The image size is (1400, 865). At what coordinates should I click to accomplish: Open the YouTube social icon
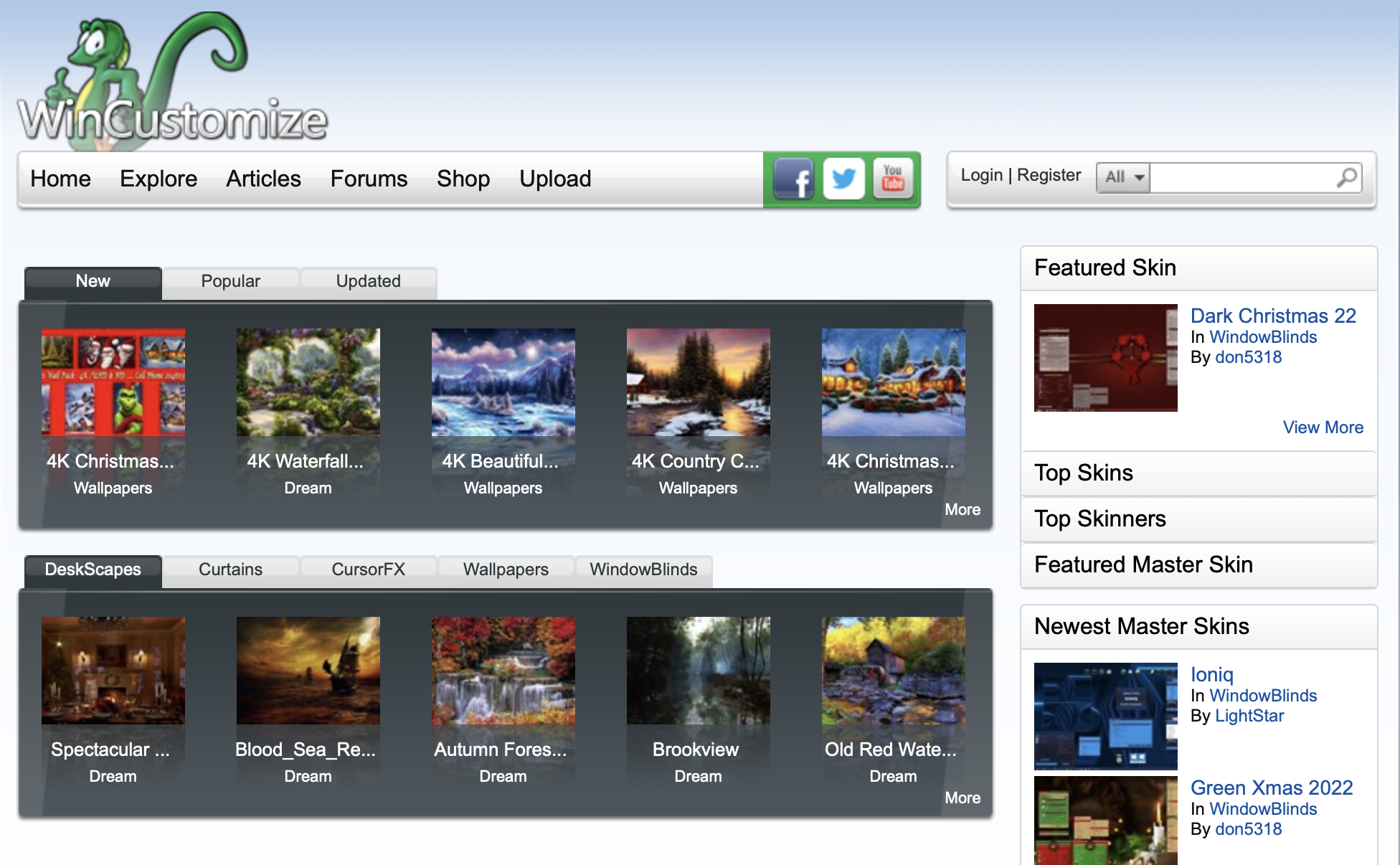click(893, 179)
